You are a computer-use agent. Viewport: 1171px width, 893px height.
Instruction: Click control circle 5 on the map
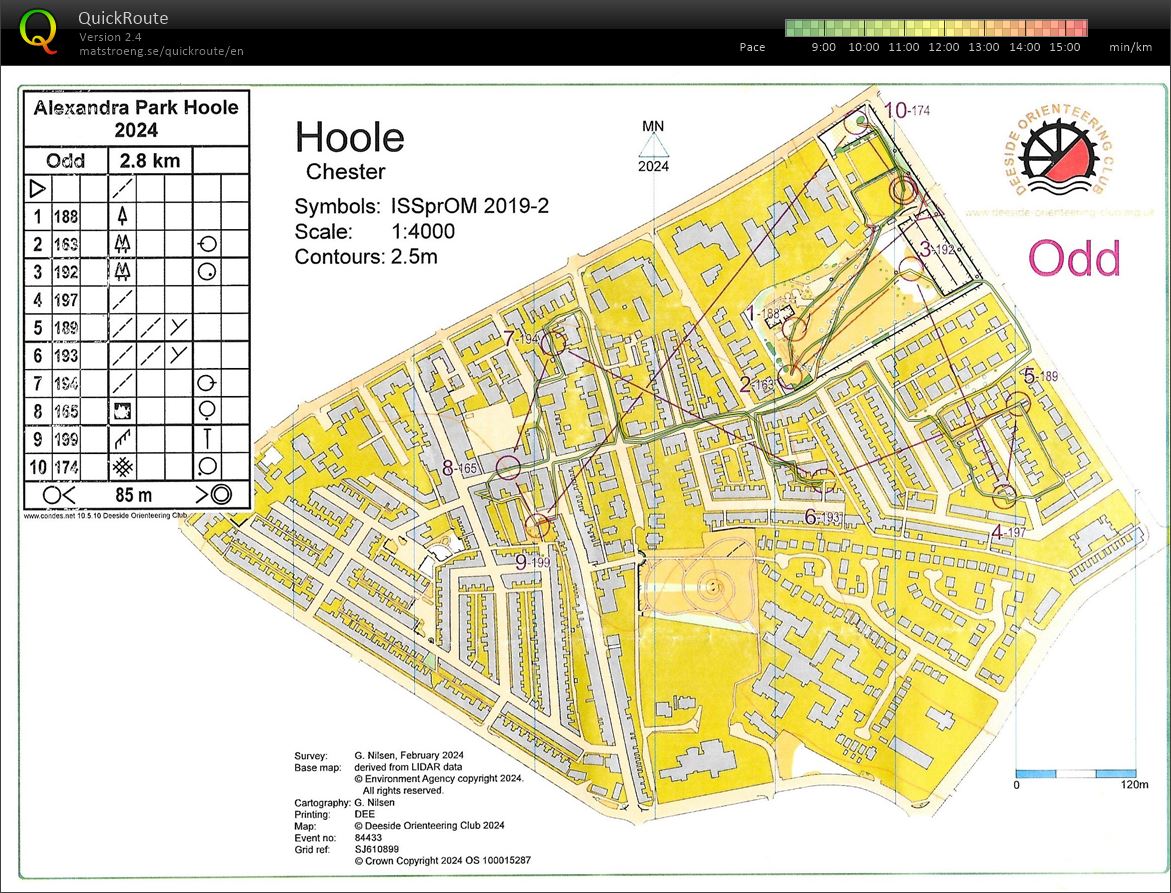[x=1018, y=403]
